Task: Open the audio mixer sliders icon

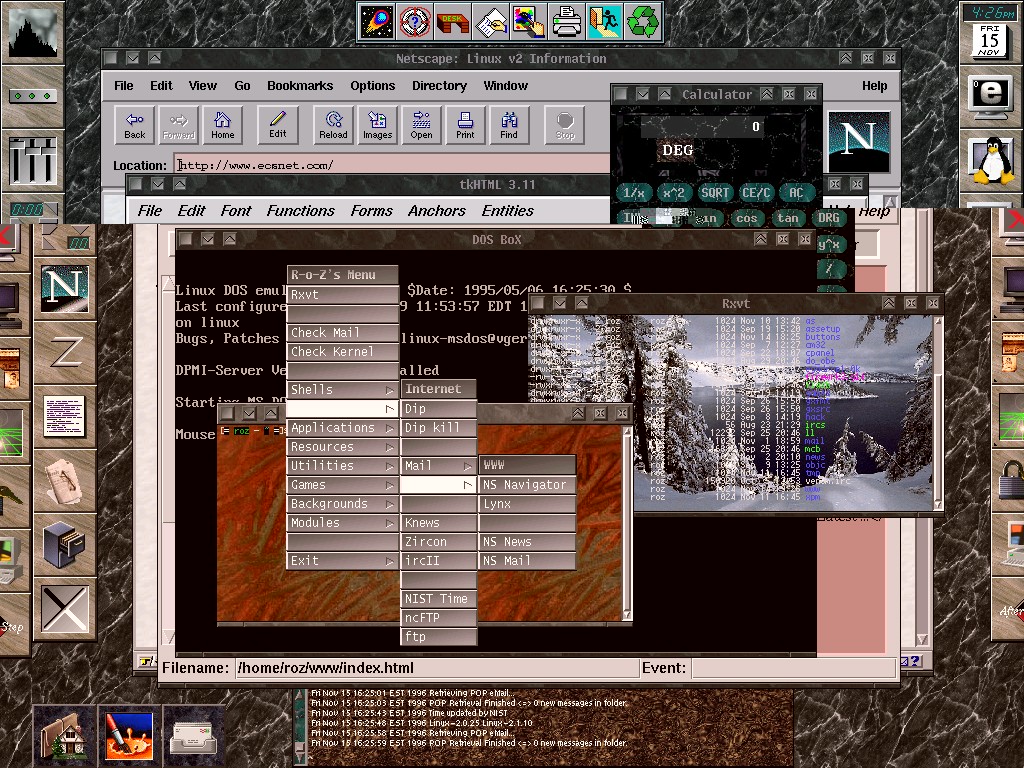Action: (x=31, y=160)
